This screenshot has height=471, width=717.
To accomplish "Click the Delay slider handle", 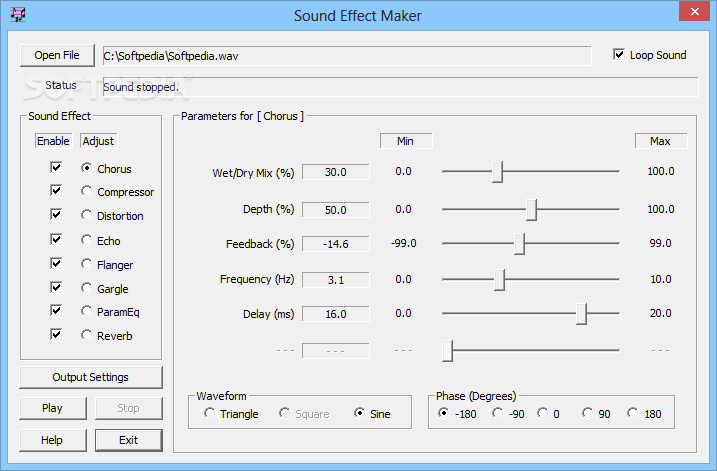I will click(581, 314).
